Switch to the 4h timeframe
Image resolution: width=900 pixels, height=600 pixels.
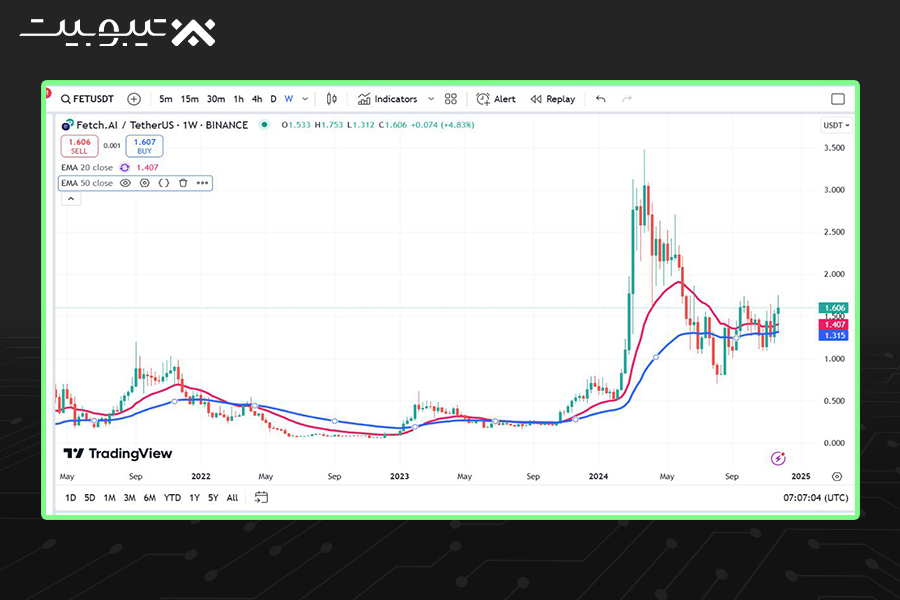click(x=257, y=99)
